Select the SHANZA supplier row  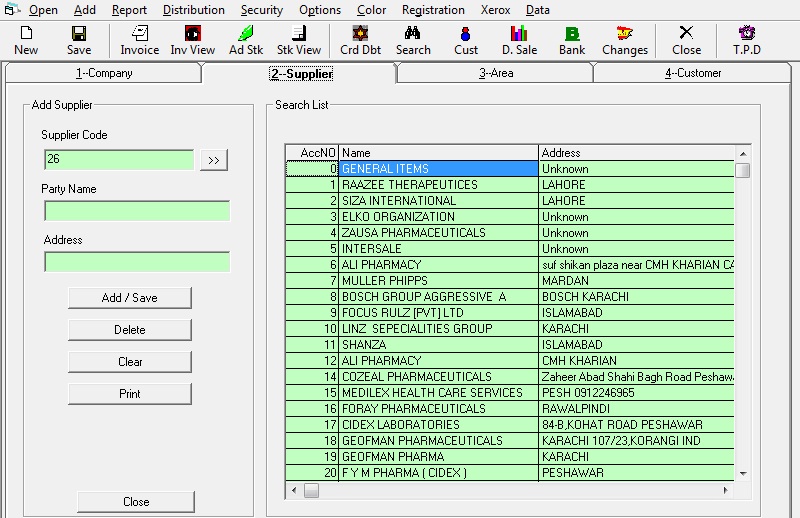click(510, 344)
